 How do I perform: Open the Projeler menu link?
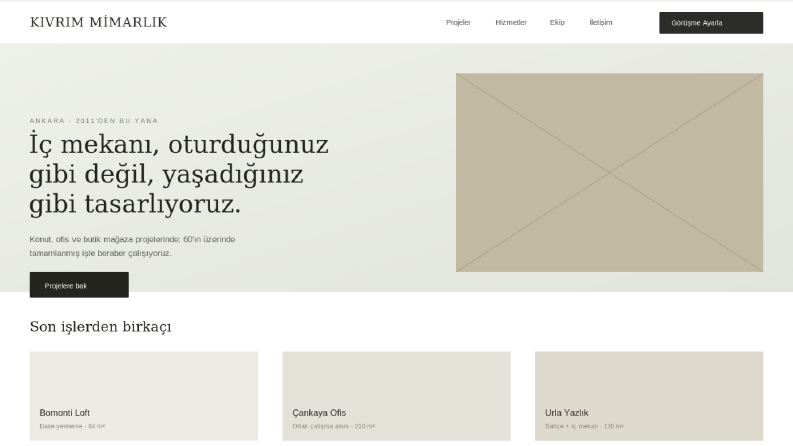[x=458, y=22]
